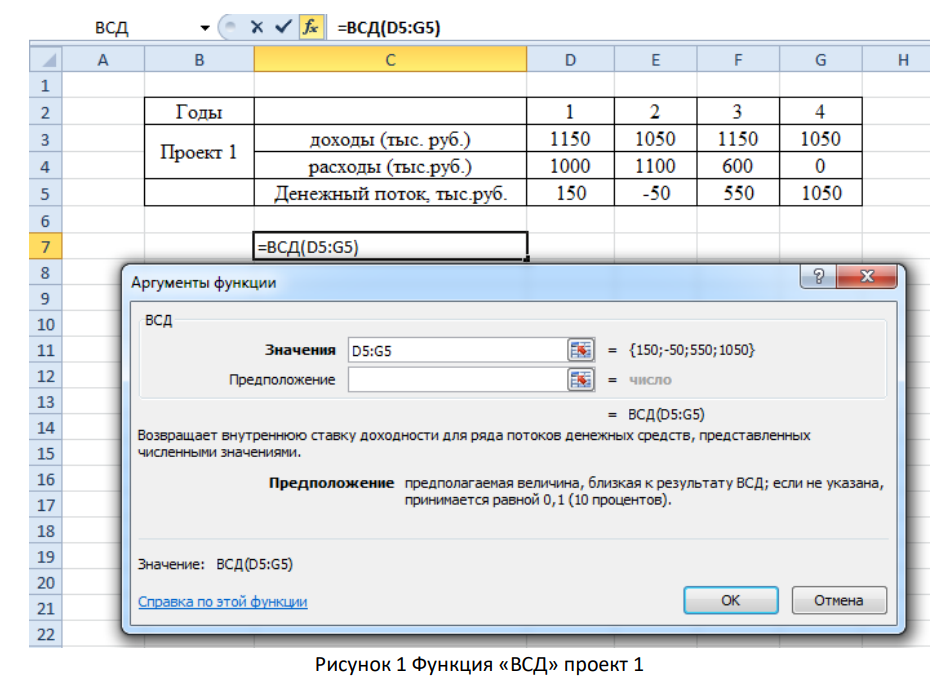Select column G header
This screenshot has height=688, width=936.
pos(821,60)
